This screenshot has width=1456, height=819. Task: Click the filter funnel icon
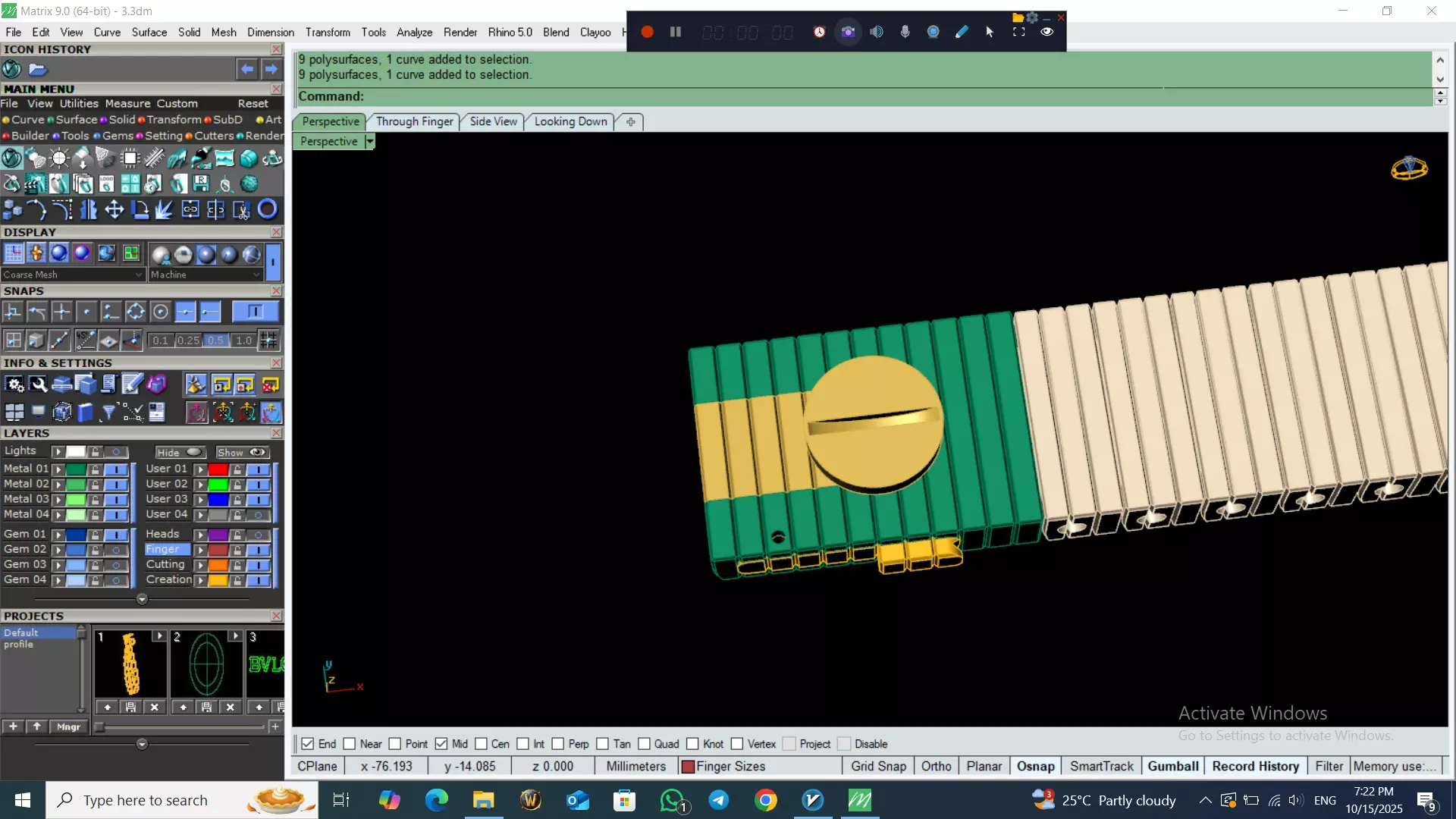pos(108,412)
